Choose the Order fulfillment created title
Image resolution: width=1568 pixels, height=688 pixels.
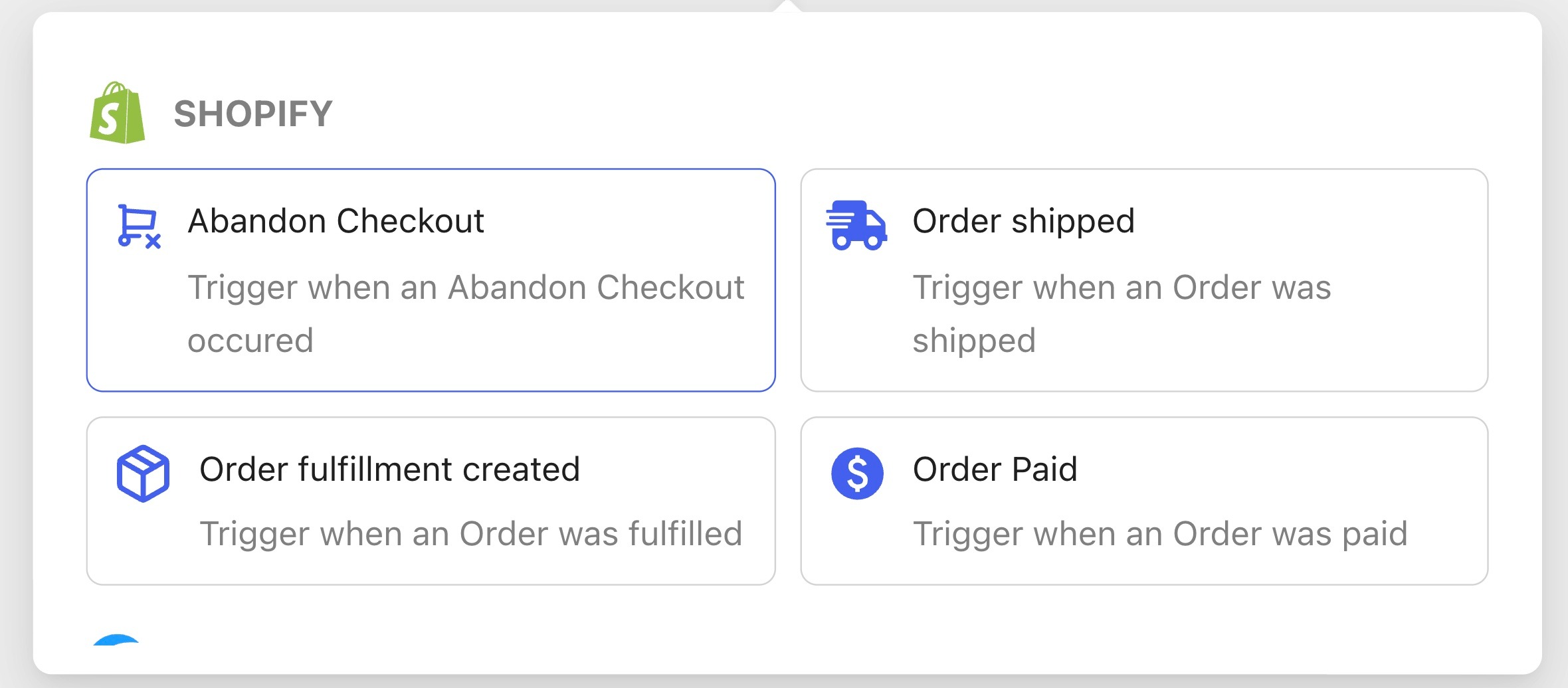(389, 470)
